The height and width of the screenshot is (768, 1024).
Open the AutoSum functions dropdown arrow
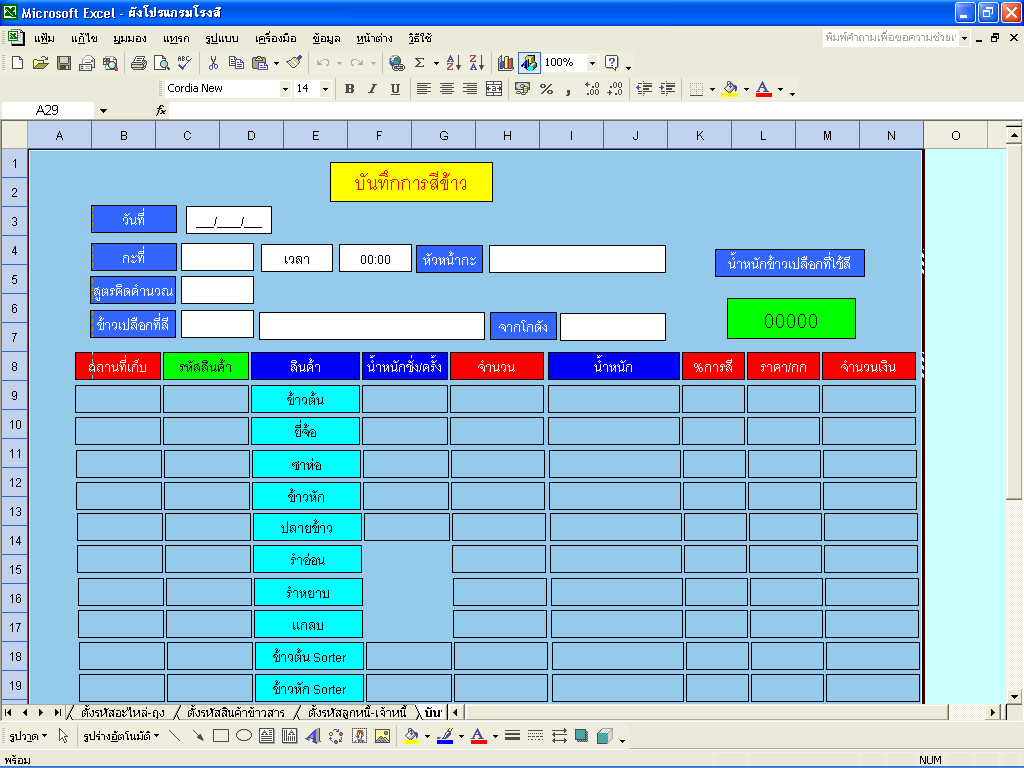(x=436, y=63)
